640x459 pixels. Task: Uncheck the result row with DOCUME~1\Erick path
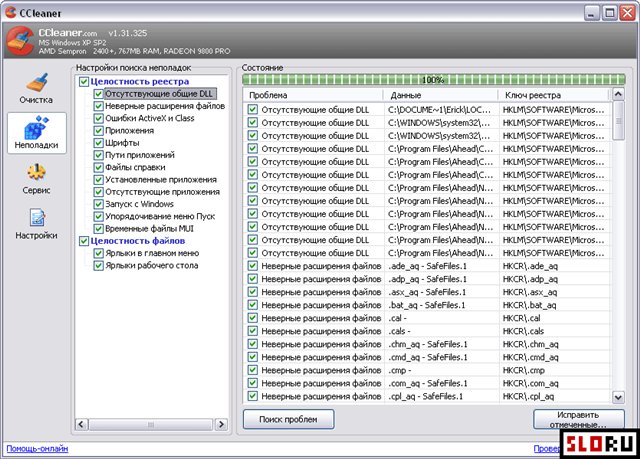pyautogui.click(x=253, y=109)
